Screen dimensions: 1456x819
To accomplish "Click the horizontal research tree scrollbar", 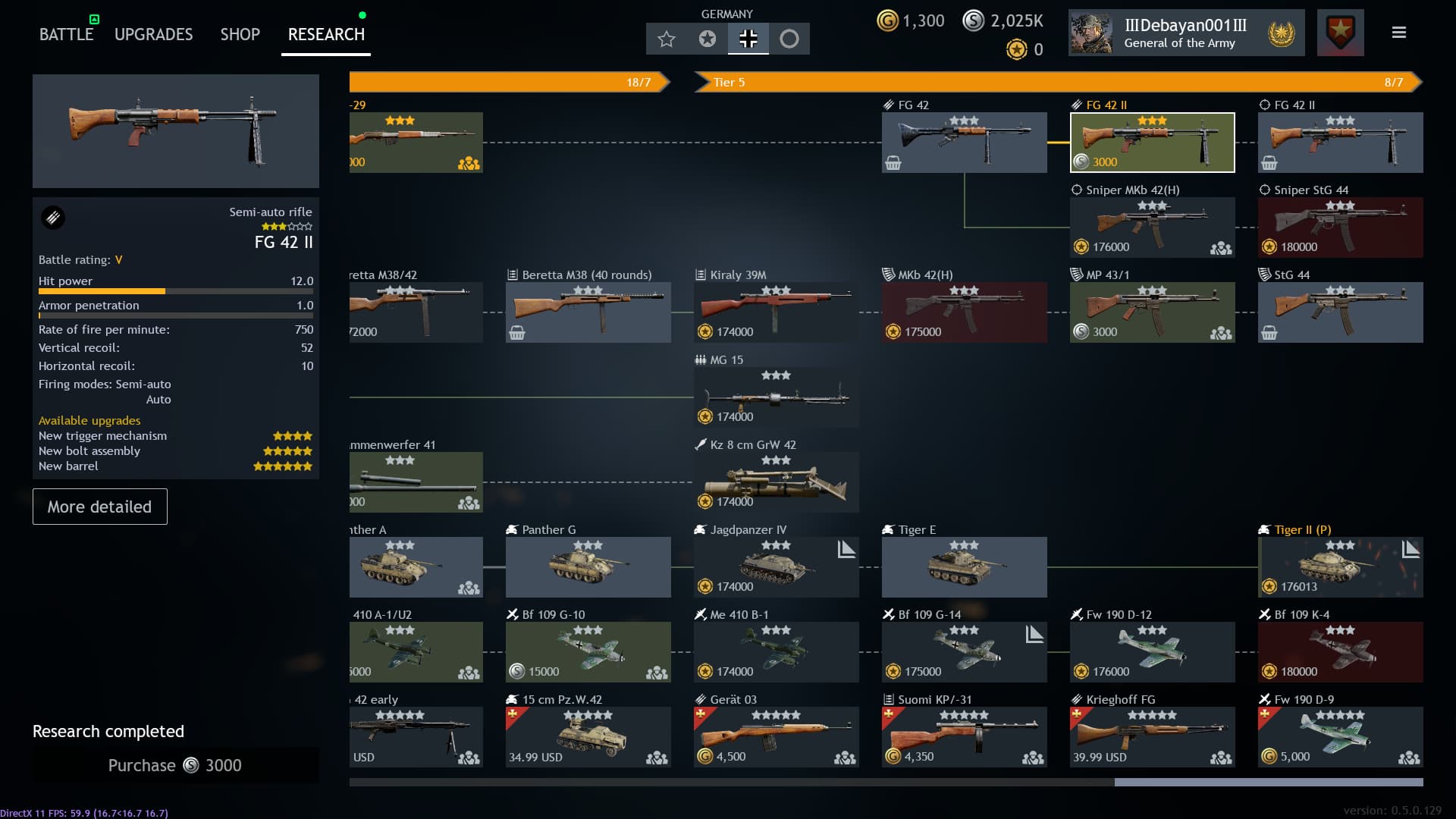I will [1268, 782].
